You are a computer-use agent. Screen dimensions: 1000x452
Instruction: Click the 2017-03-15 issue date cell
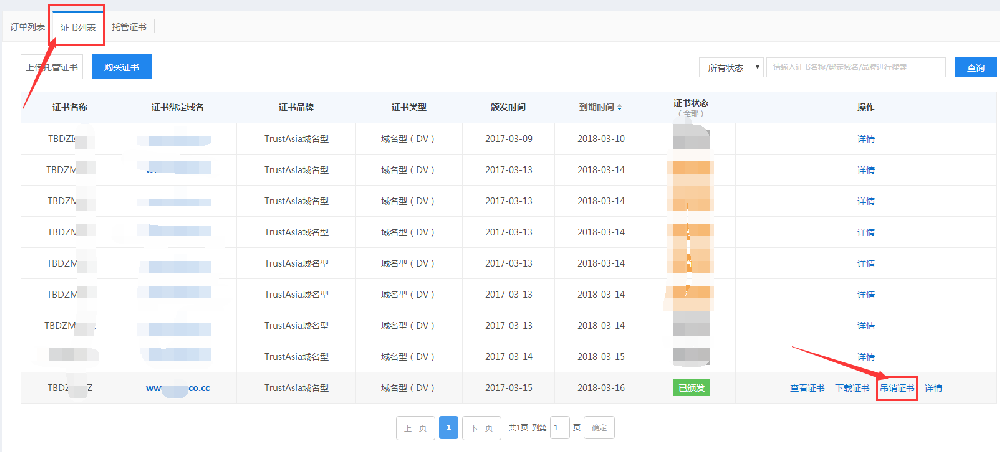[x=508, y=388]
